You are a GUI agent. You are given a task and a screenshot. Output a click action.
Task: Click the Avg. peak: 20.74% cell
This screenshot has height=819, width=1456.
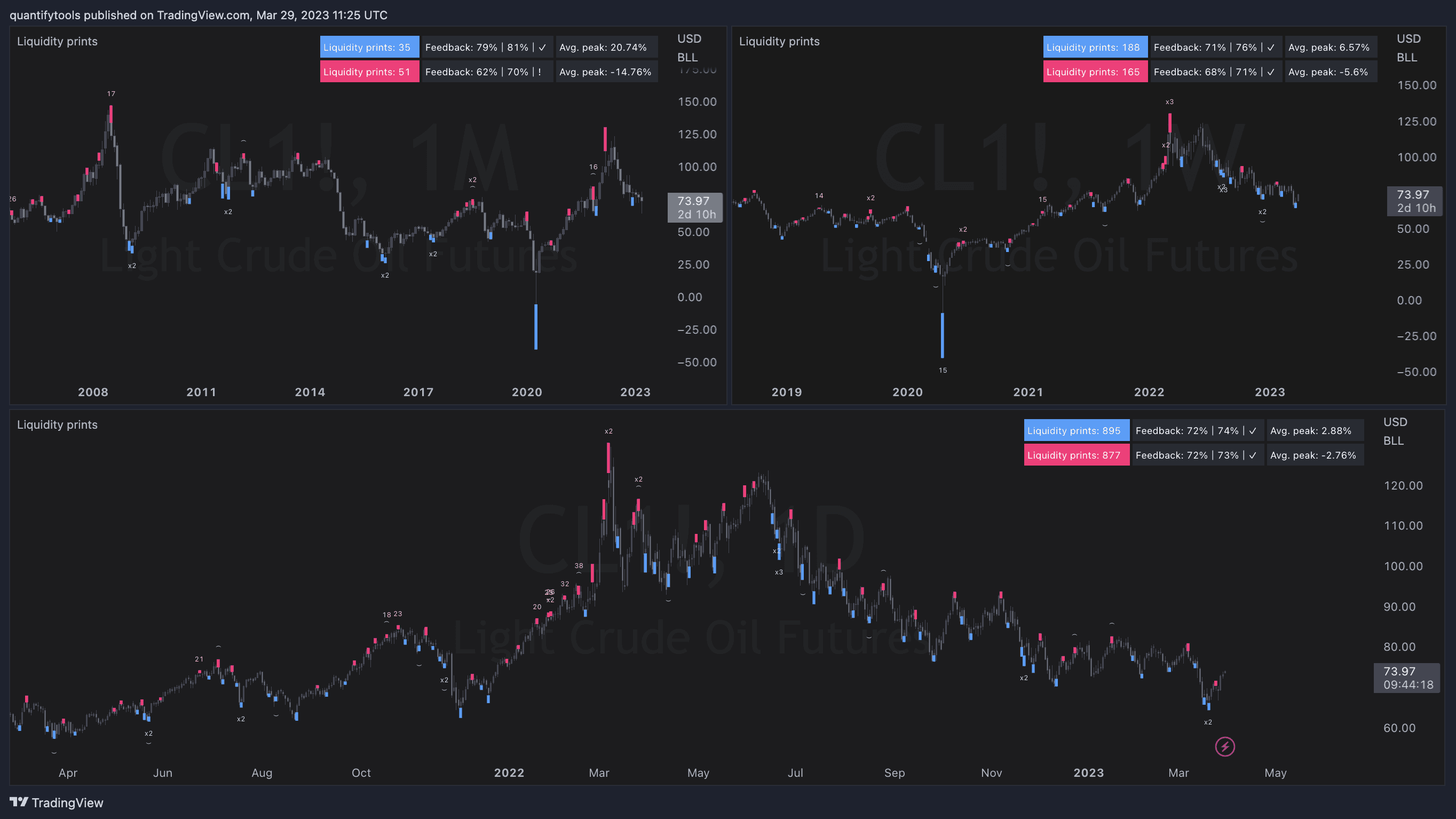pos(606,48)
